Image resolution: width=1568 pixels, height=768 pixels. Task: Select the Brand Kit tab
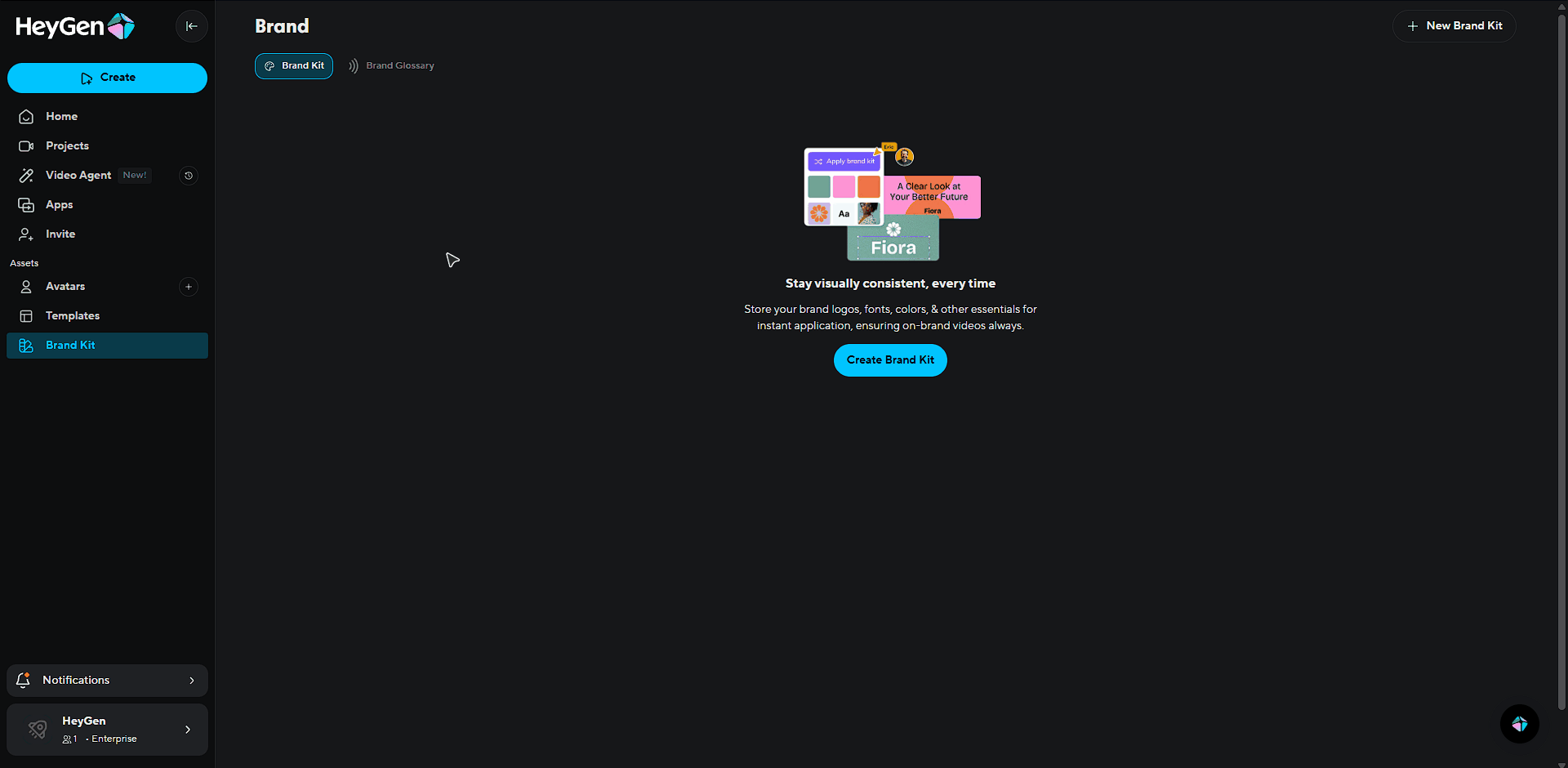(294, 66)
